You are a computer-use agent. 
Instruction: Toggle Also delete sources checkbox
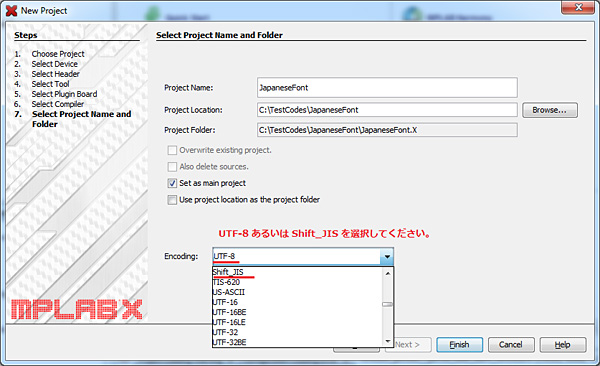[x=172, y=167]
